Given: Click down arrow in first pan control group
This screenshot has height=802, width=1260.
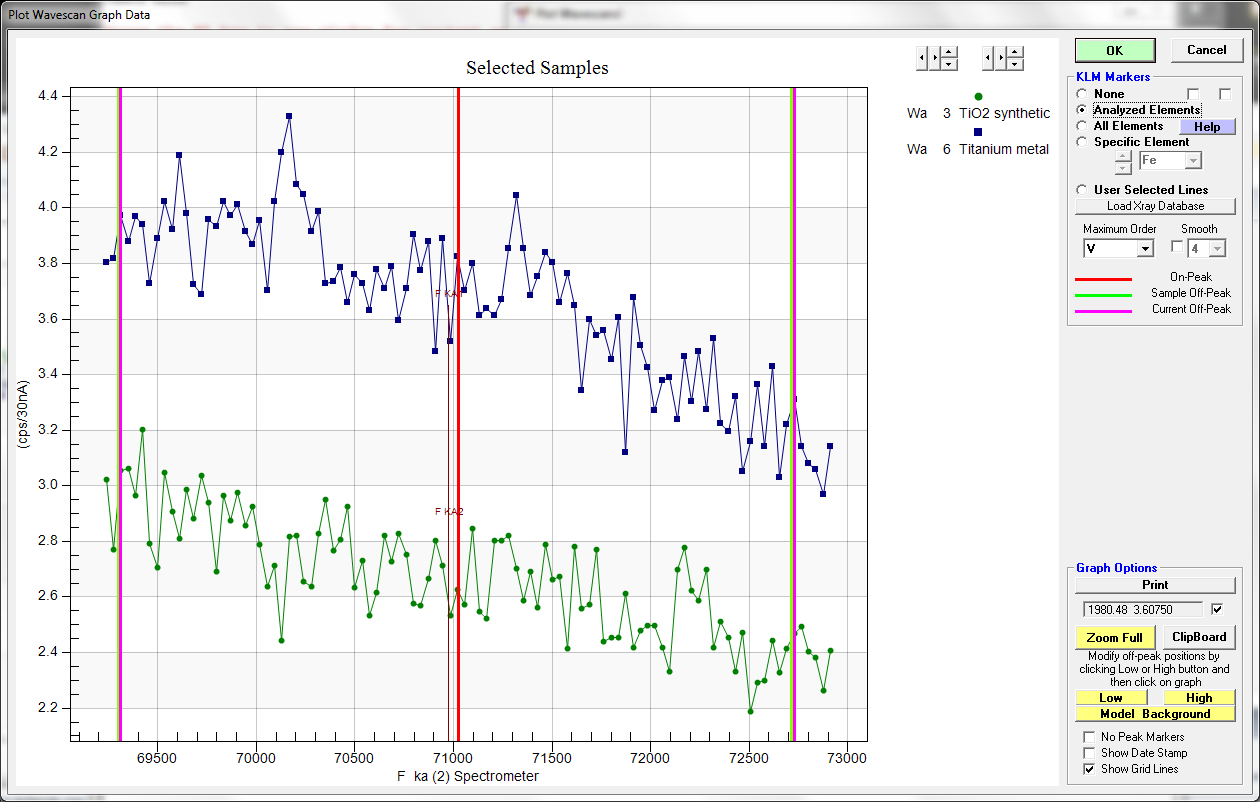Looking at the screenshot, I should pyautogui.click(x=949, y=64).
